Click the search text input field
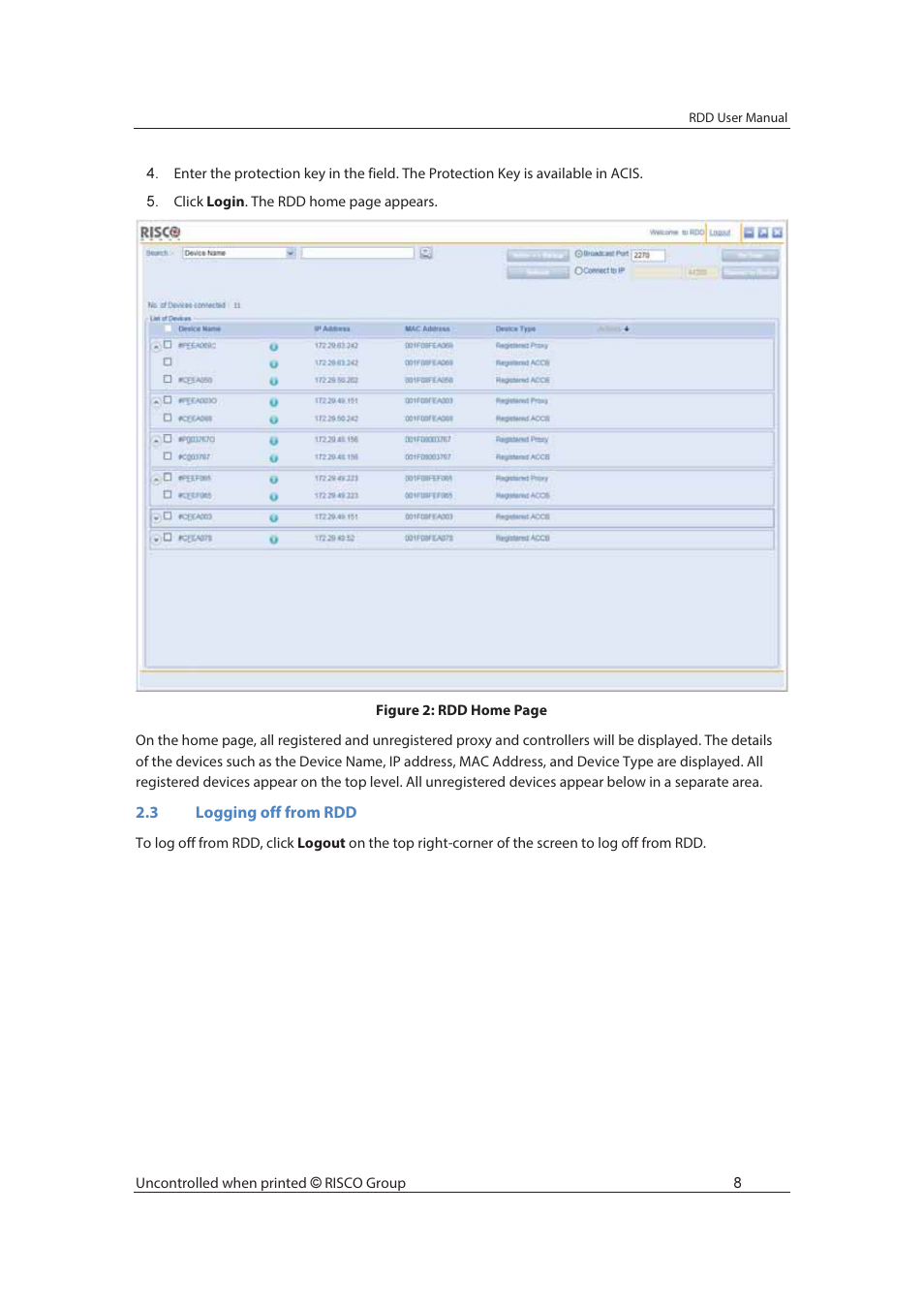 point(357,253)
